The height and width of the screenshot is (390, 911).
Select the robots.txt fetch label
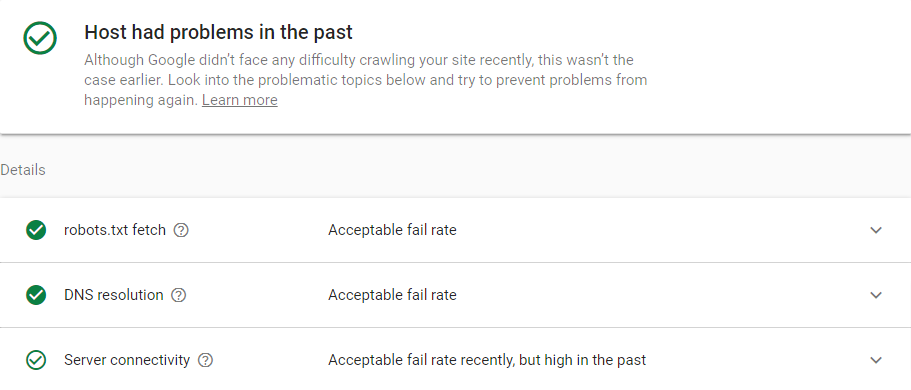point(115,230)
